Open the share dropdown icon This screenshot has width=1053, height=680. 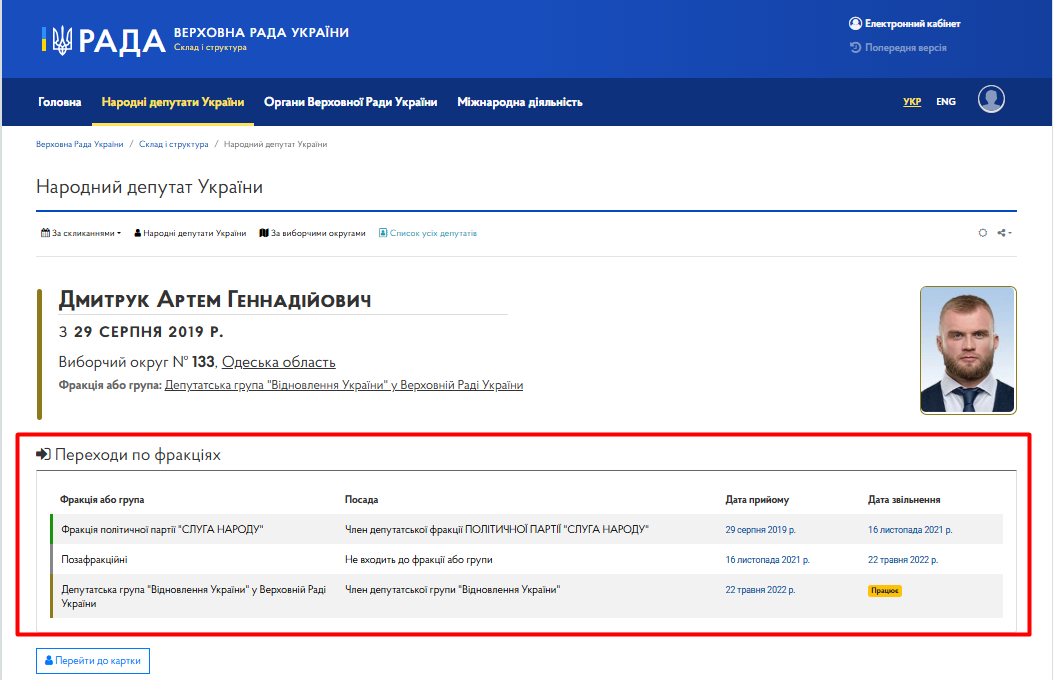pos(1005,233)
